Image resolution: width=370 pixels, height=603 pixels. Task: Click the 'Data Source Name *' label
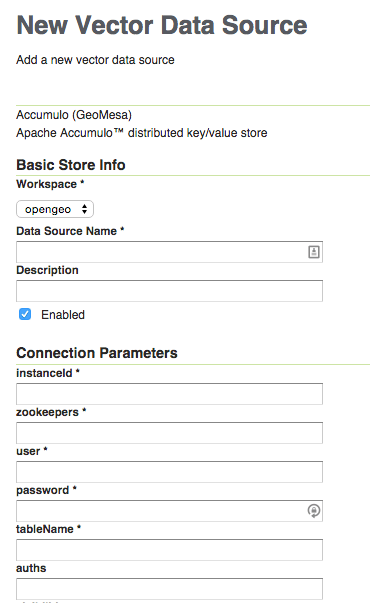click(70, 231)
